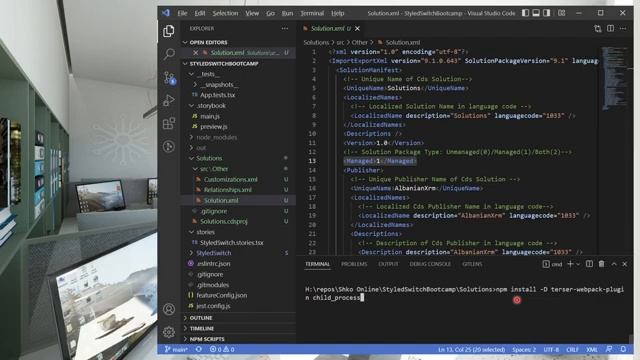Change XML language mode

click(x=592, y=349)
